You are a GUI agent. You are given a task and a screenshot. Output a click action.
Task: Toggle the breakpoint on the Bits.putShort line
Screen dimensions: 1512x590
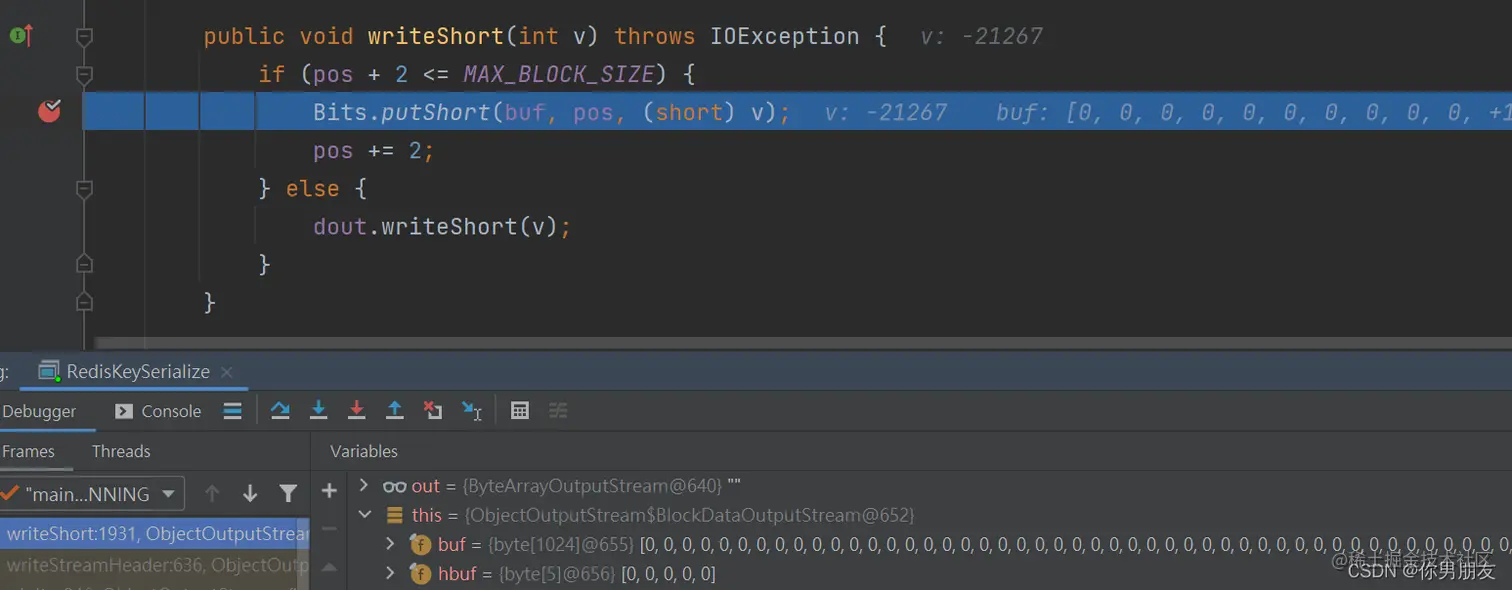[49, 111]
